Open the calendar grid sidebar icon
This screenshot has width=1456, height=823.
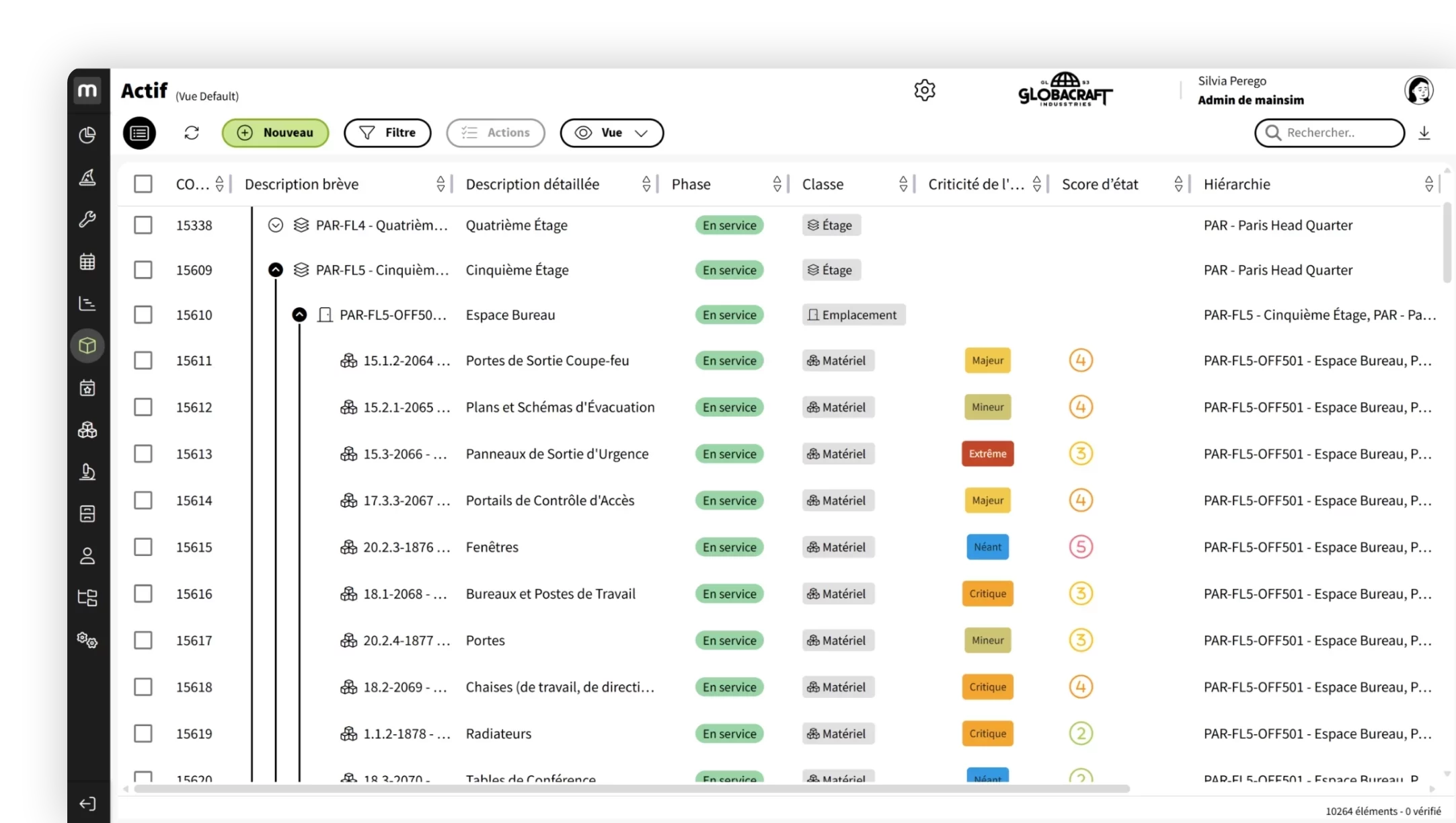pos(87,262)
